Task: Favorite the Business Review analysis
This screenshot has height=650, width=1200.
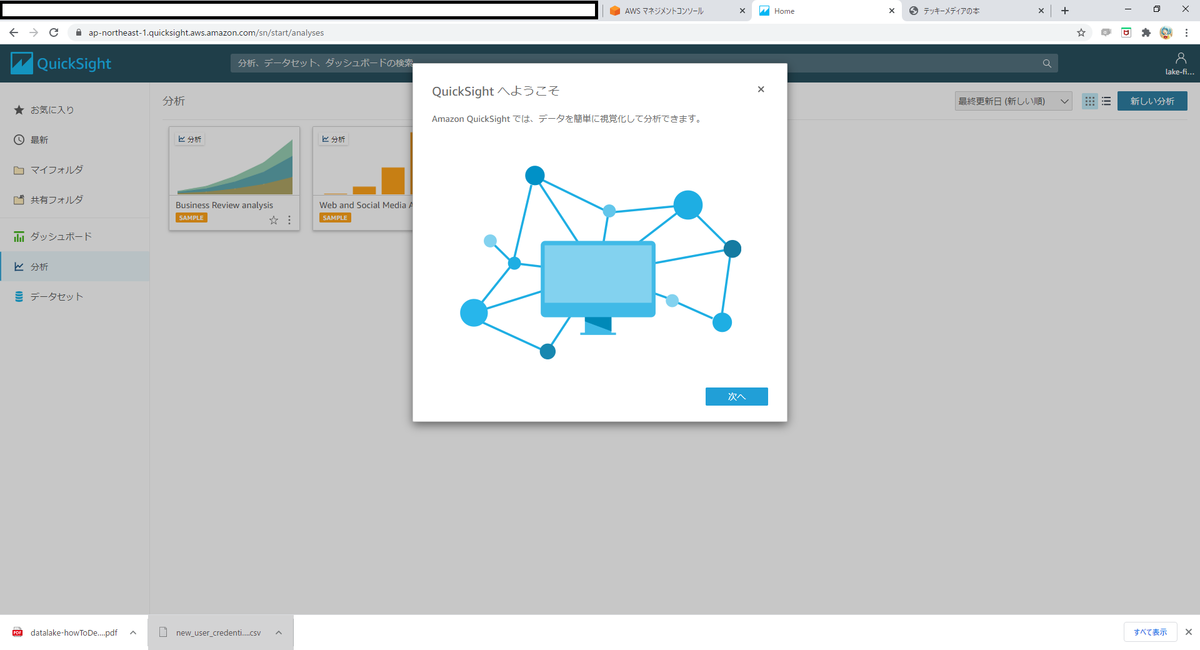Action: [274, 220]
